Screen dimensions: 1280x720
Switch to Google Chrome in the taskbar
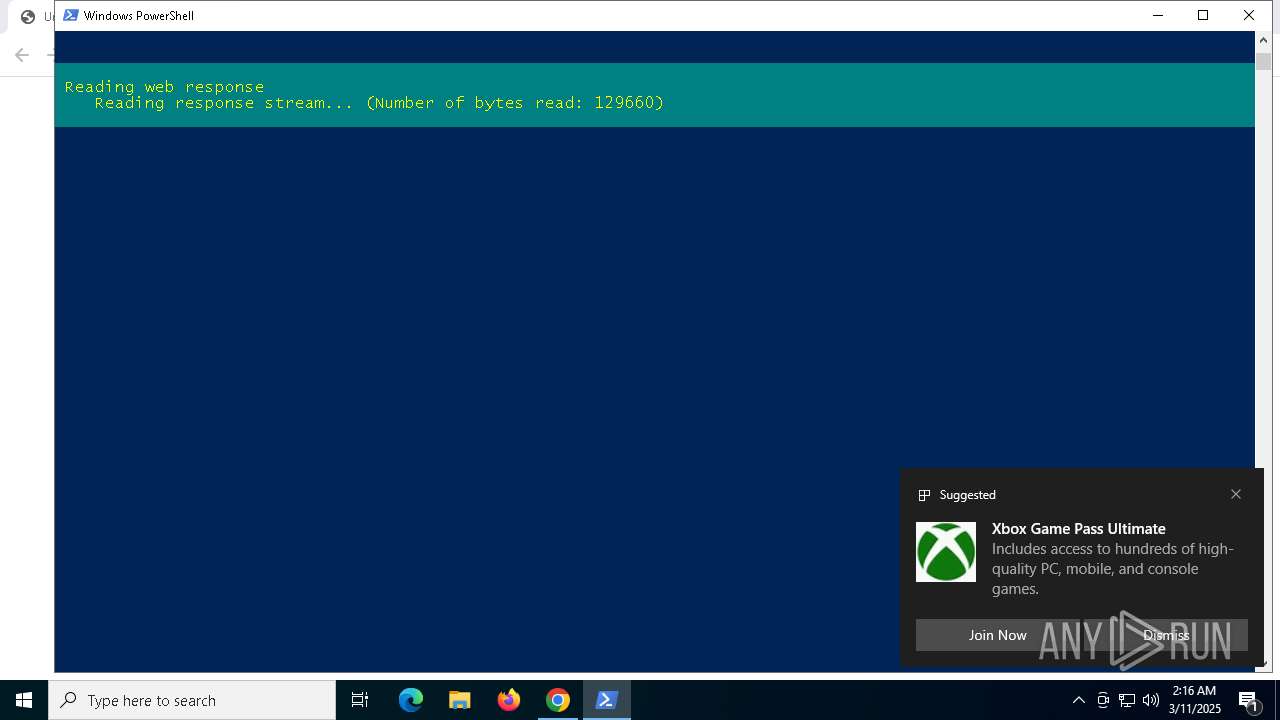pyautogui.click(x=558, y=700)
